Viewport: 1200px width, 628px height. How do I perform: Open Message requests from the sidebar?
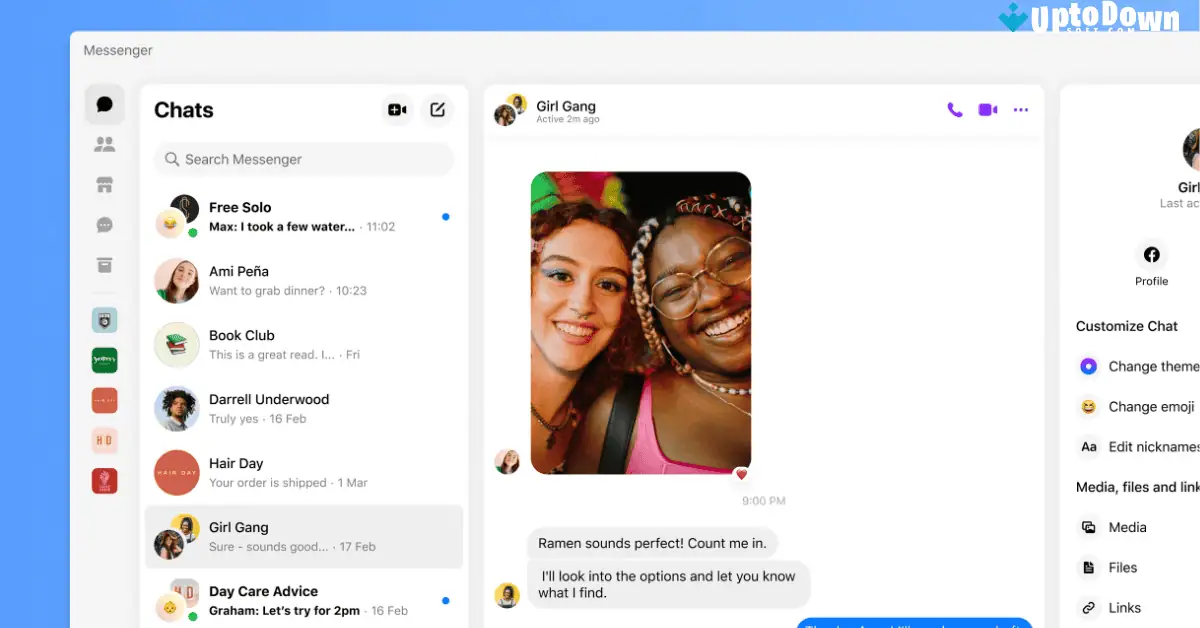(104, 224)
